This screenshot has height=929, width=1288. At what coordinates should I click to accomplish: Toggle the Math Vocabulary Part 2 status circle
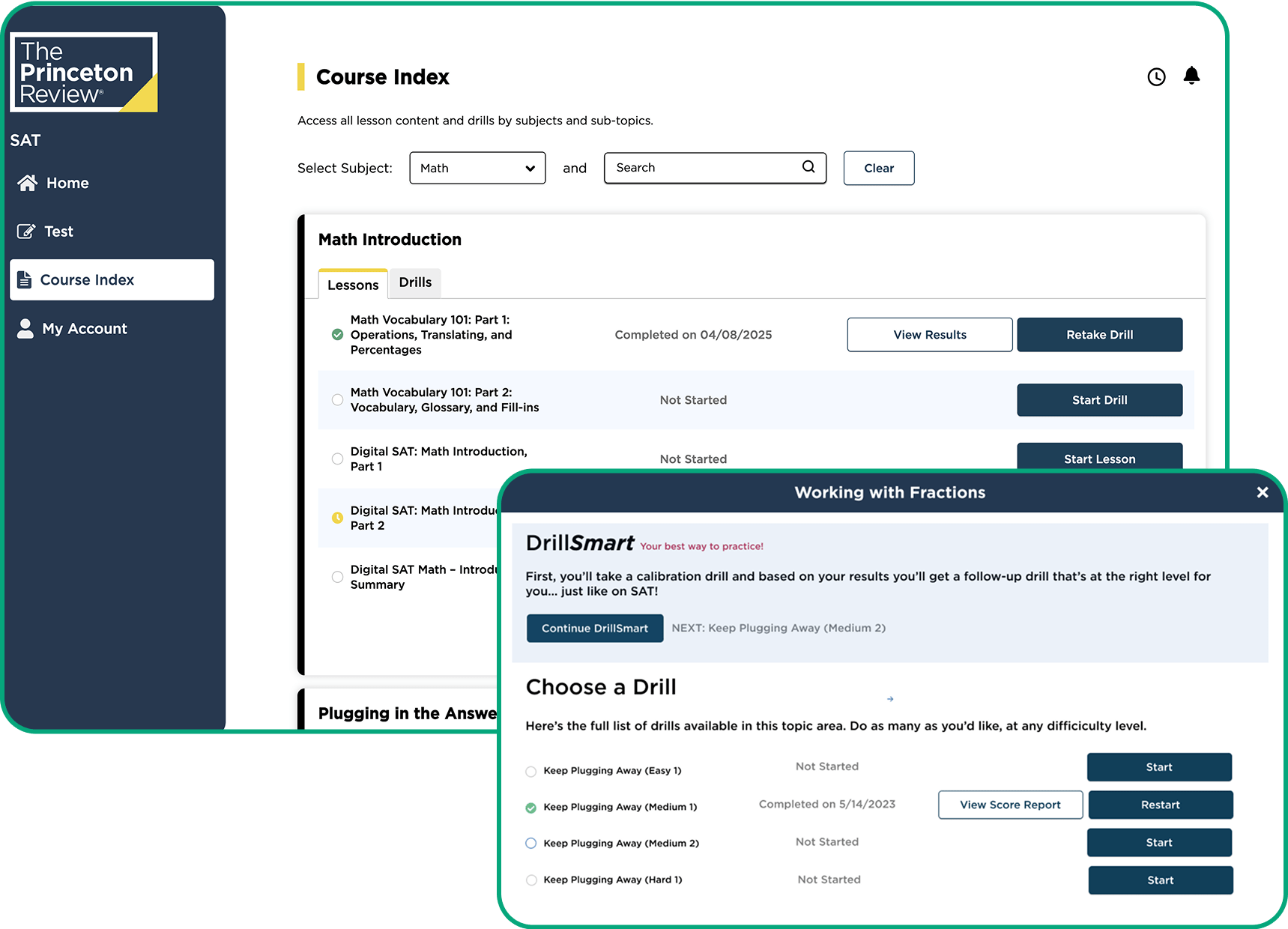338,400
